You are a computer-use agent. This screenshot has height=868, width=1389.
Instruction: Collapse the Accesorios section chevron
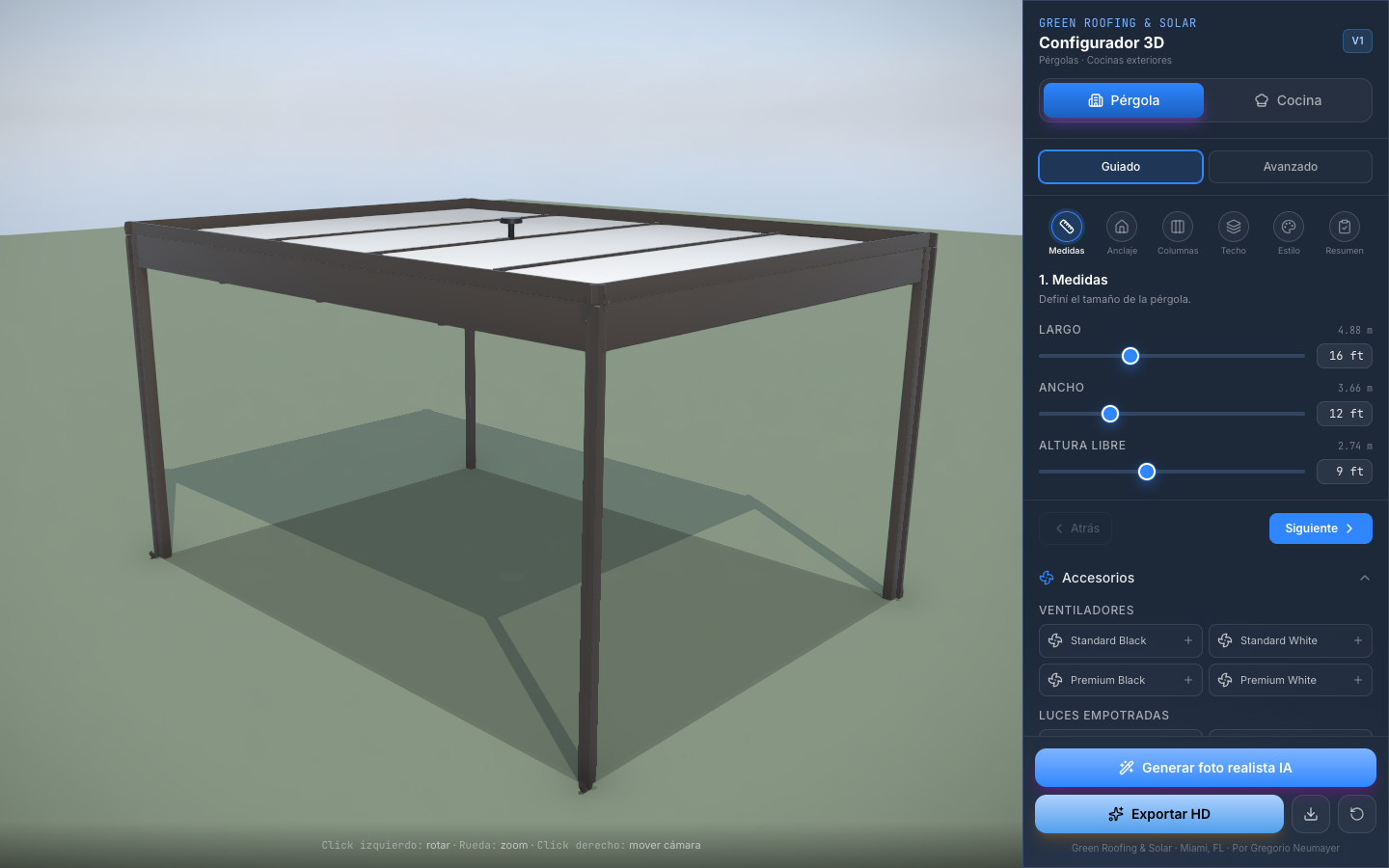coord(1365,578)
